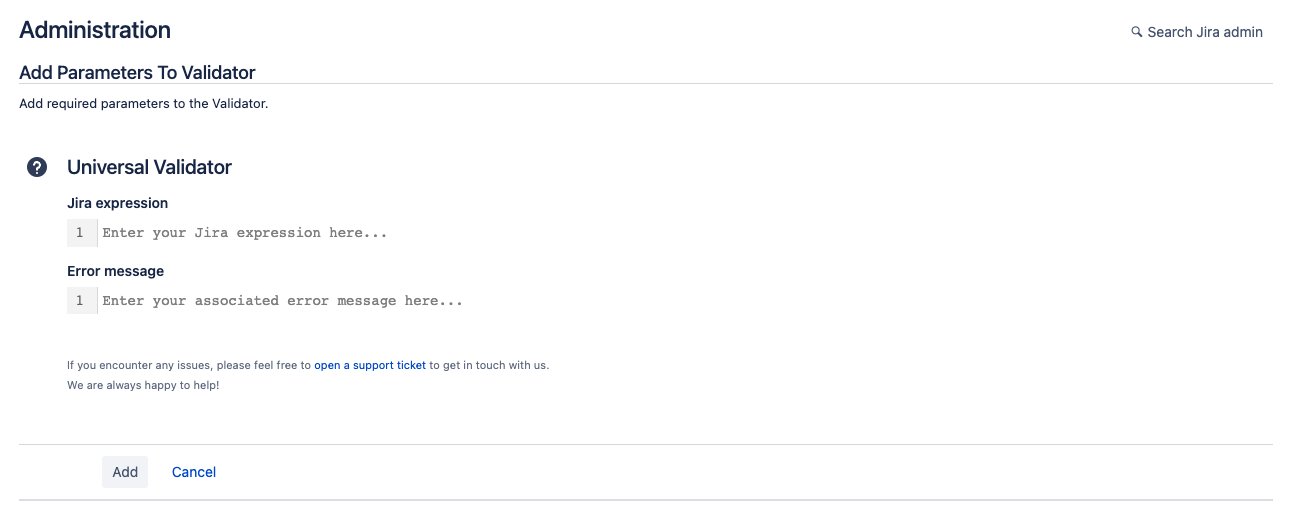This screenshot has width=1295, height=521.
Task: Click the Cancel link
Action: [x=194, y=472]
